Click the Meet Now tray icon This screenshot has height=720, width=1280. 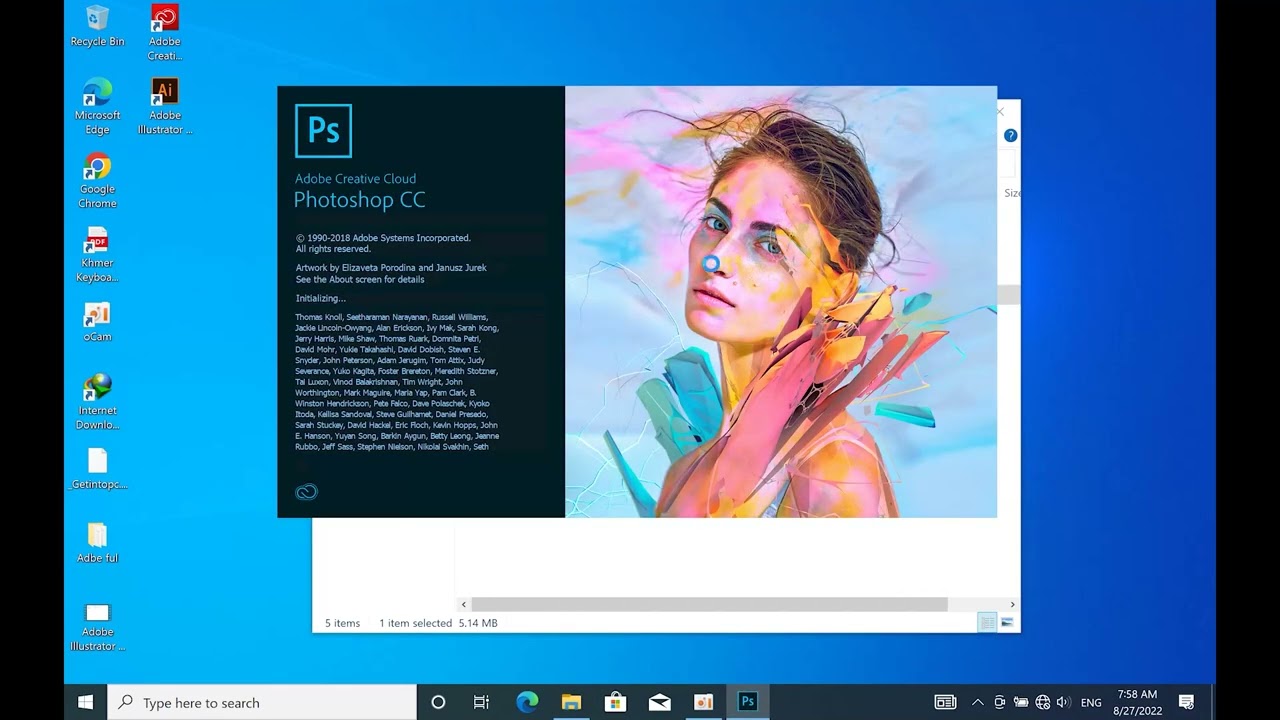999,702
